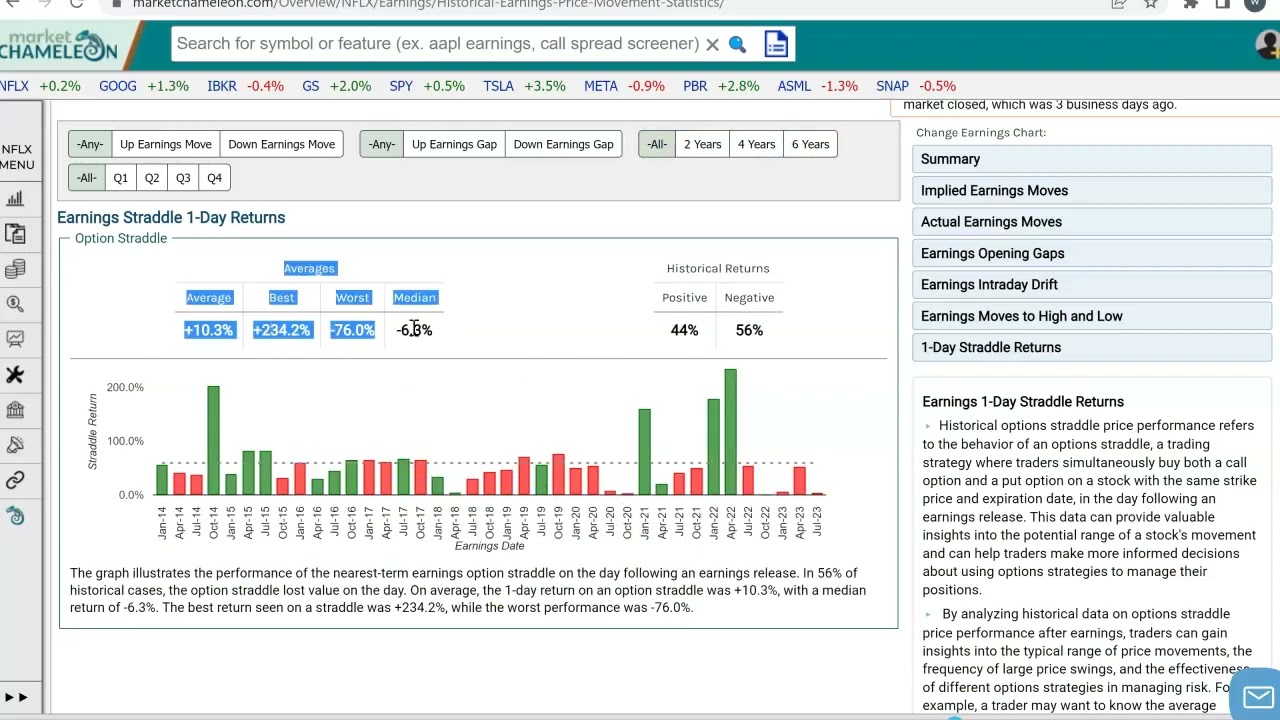Filter by Up Earnings Move
Viewport: 1280px width, 720px height.
point(166,144)
